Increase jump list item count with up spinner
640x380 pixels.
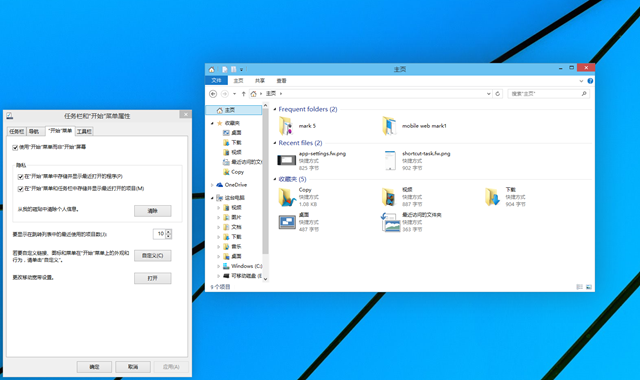[x=169, y=231]
